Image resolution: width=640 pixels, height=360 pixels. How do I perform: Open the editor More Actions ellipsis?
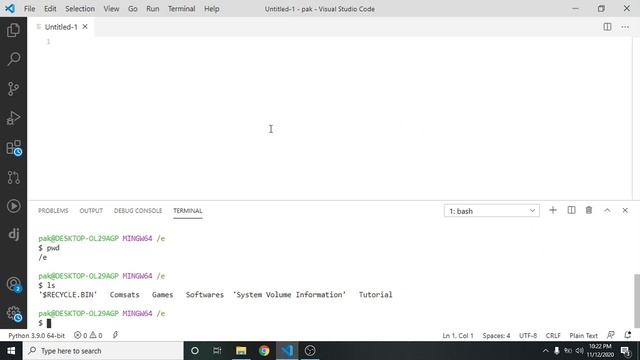[625, 27]
